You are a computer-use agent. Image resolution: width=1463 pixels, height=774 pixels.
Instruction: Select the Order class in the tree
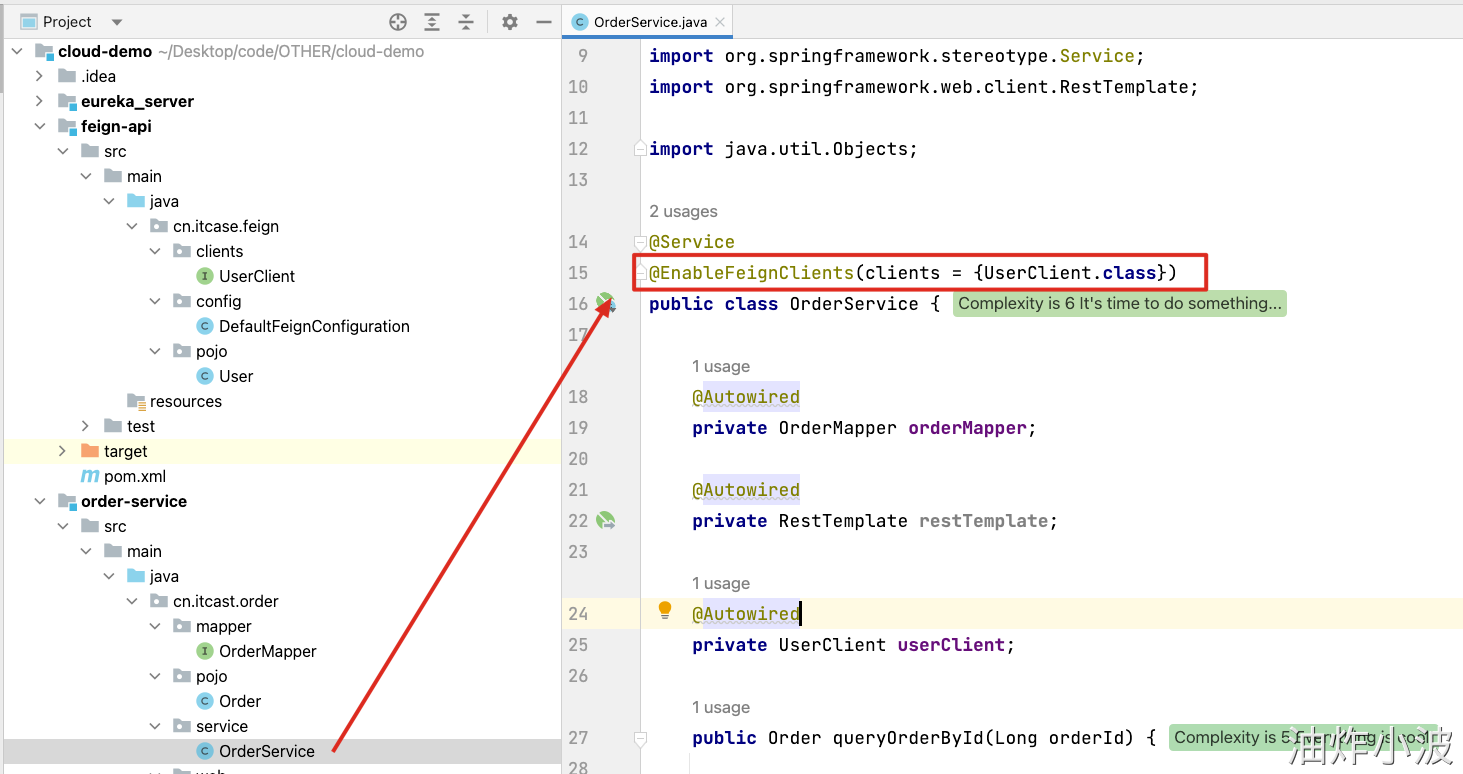[240, 701]
